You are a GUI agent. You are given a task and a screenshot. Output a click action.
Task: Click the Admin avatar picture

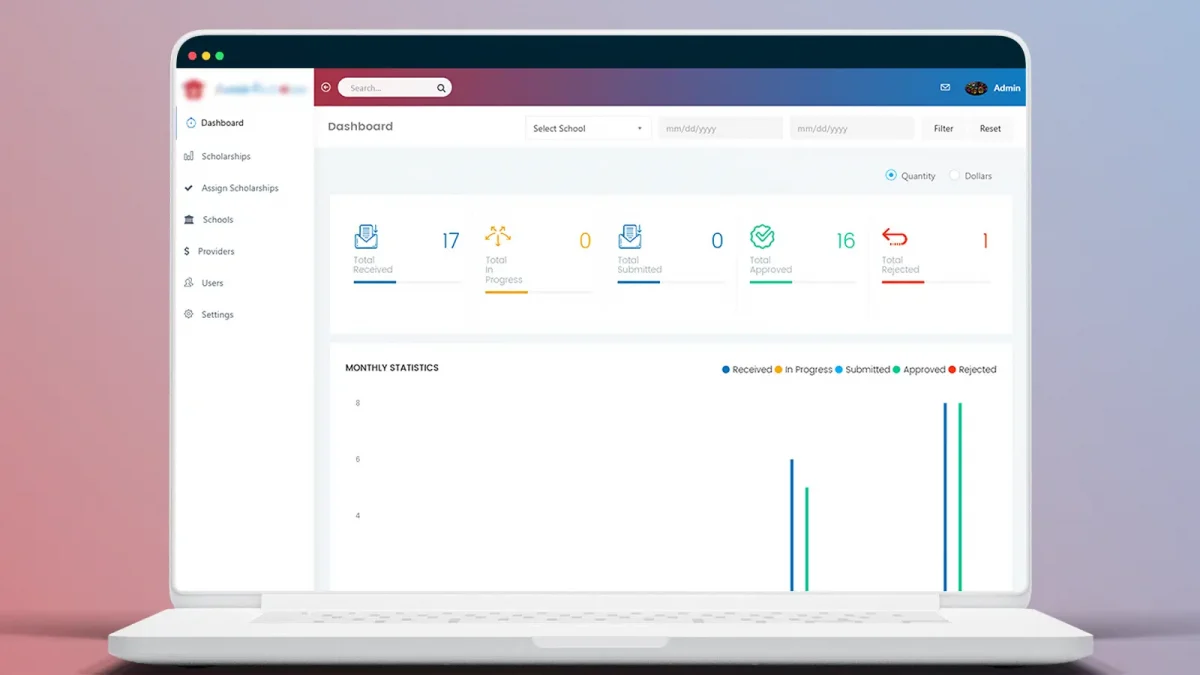(x=976, y=88)
